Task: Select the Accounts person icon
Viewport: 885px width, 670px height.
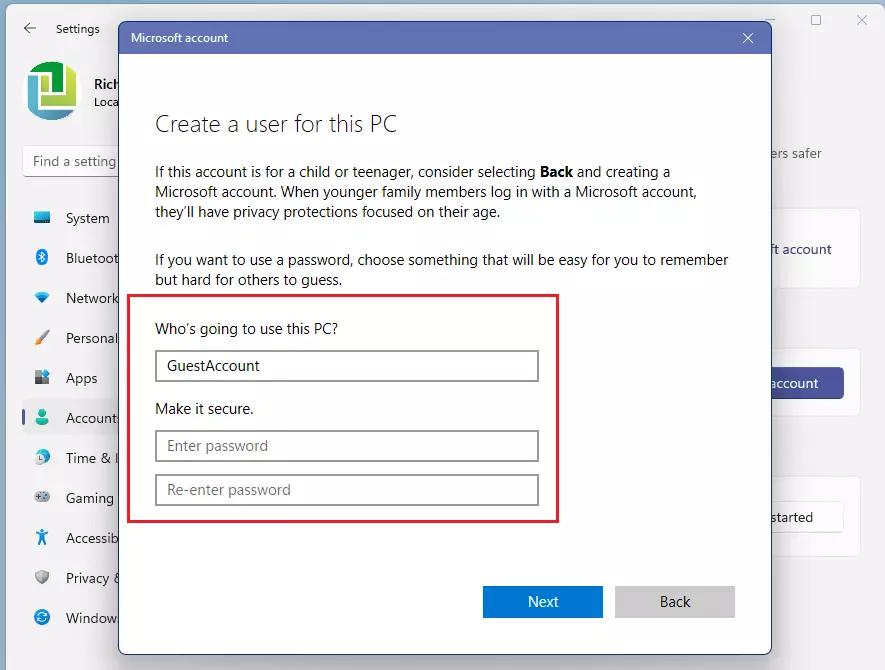Action: coord(42,418)
